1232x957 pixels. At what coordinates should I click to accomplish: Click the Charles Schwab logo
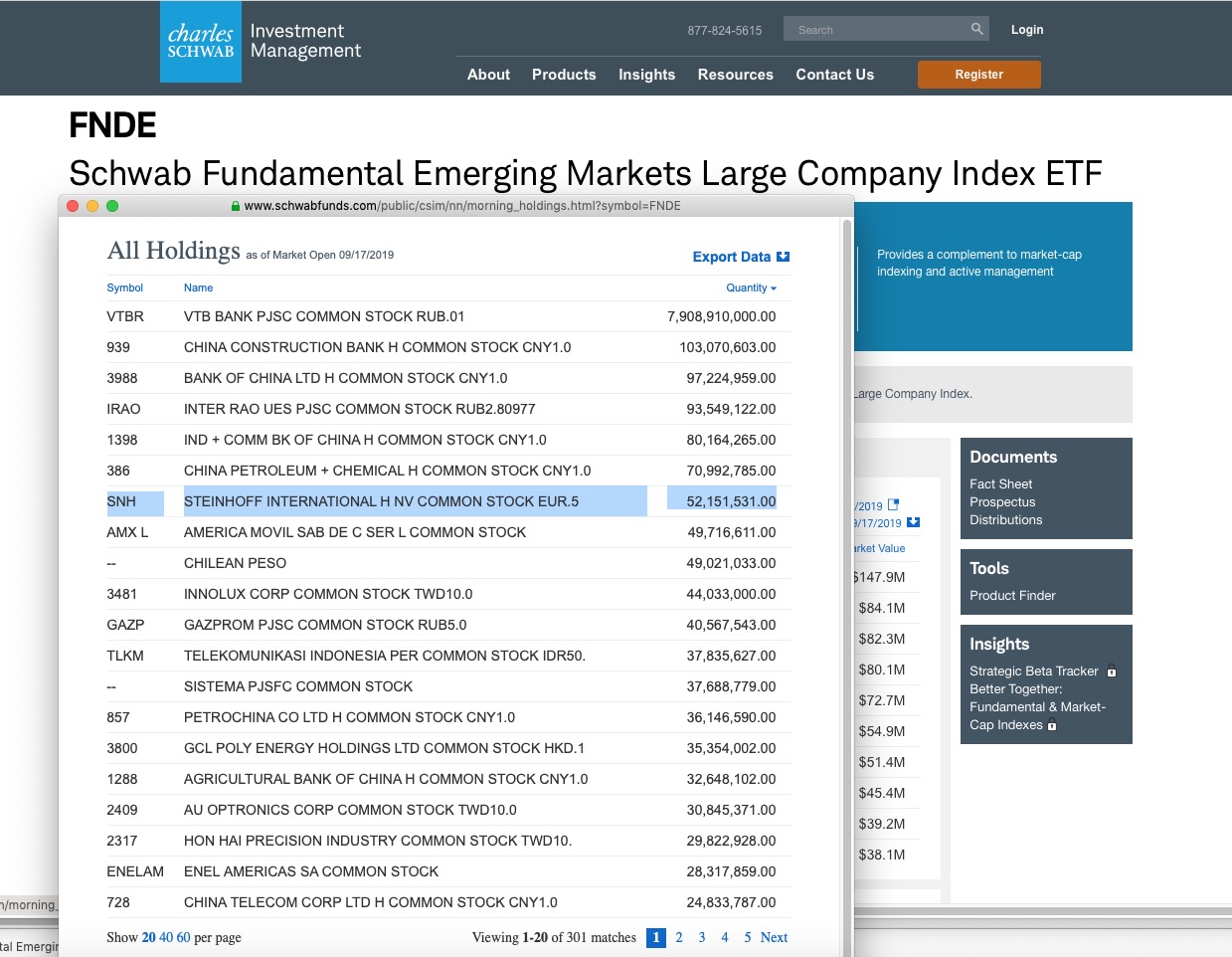pos(201,42)
